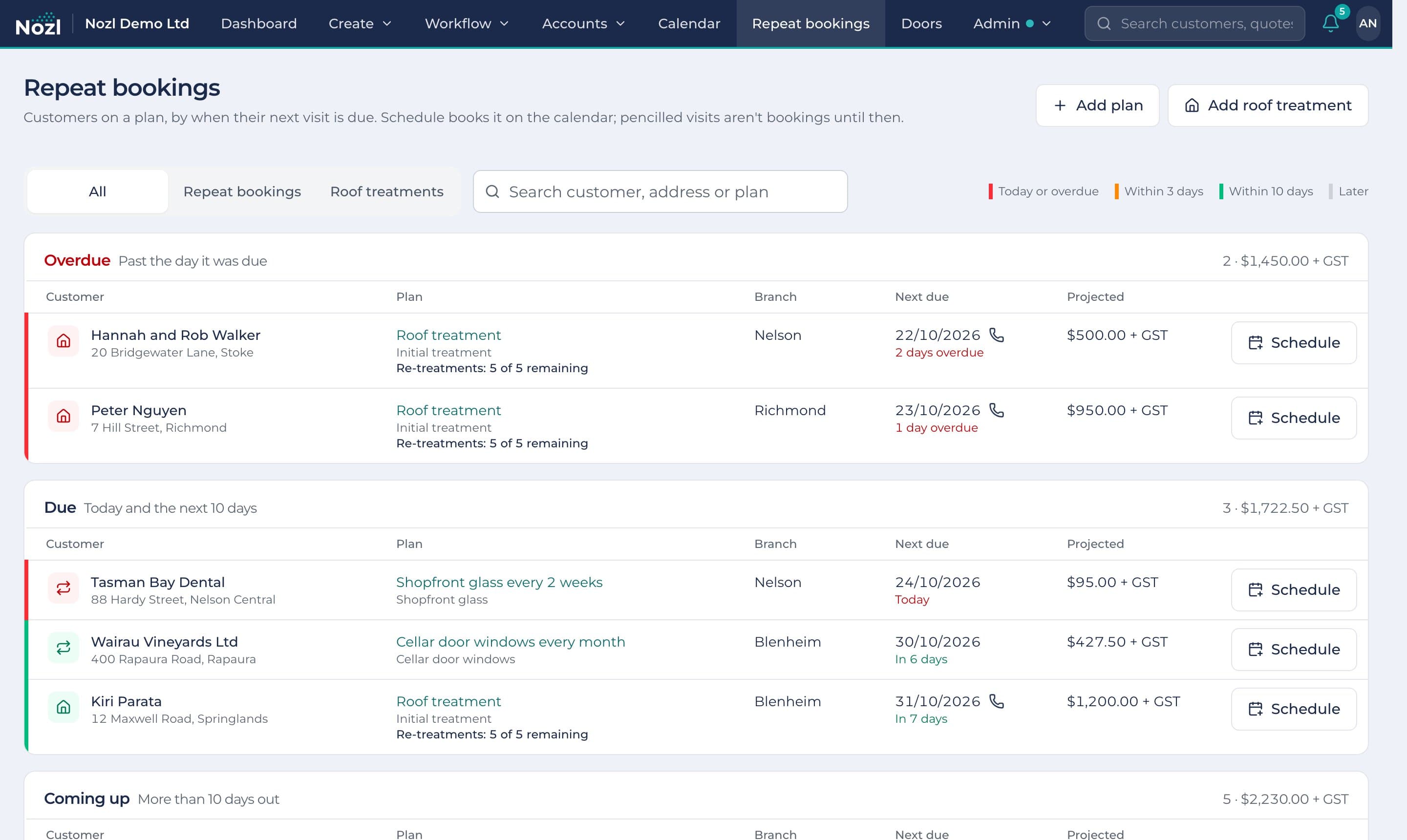Open the notifications bell
This screenshot has height=840, width=1407.
(1330, 23)
